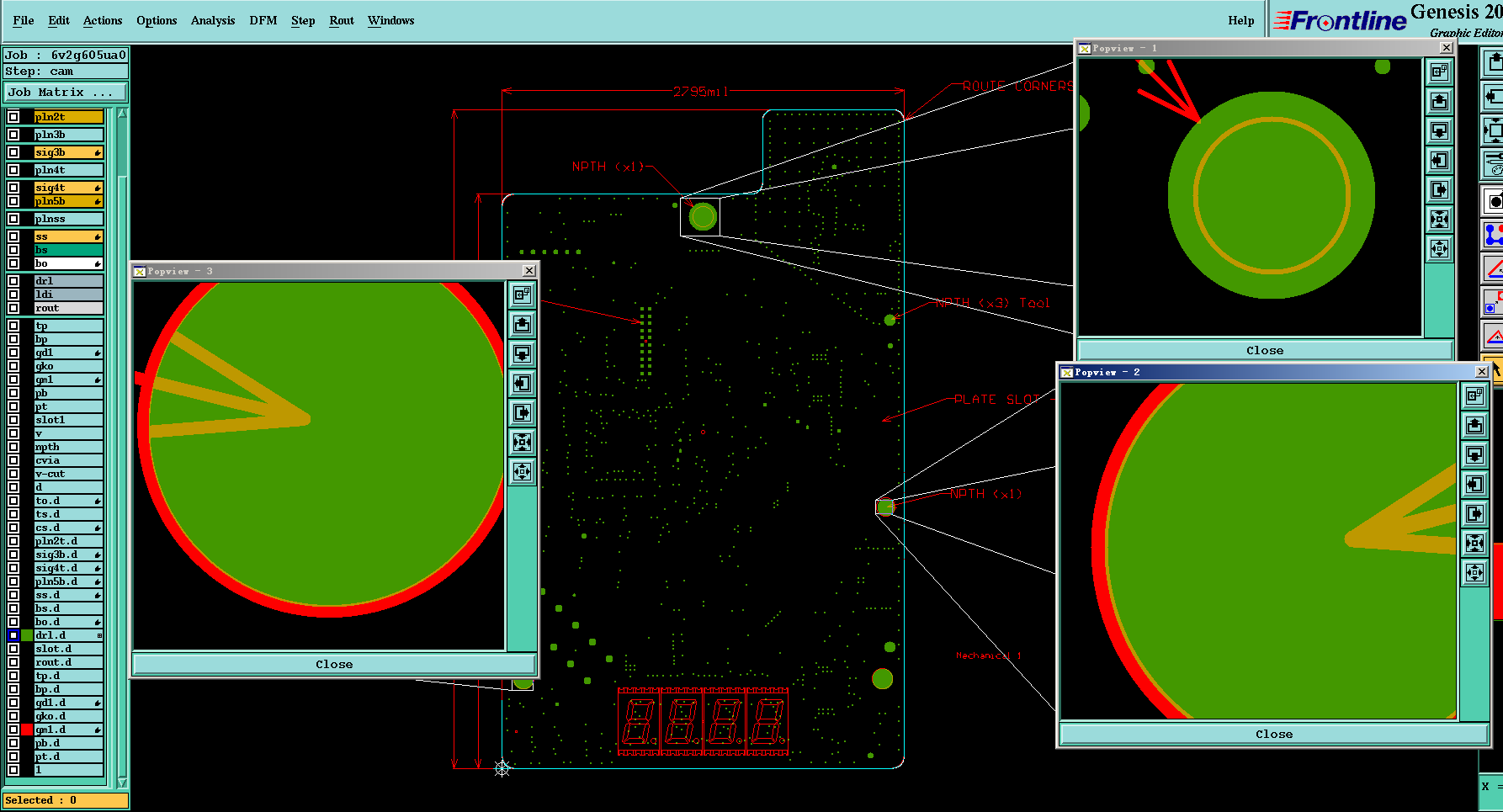Pan up in Popview 2
The image size is (1503, 812).
1475,425
